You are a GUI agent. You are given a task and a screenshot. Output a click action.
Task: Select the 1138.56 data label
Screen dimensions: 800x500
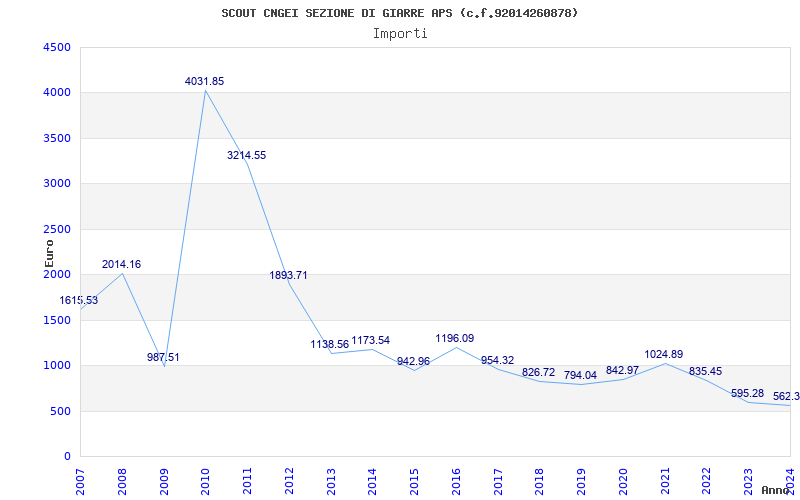click(330, 344)
